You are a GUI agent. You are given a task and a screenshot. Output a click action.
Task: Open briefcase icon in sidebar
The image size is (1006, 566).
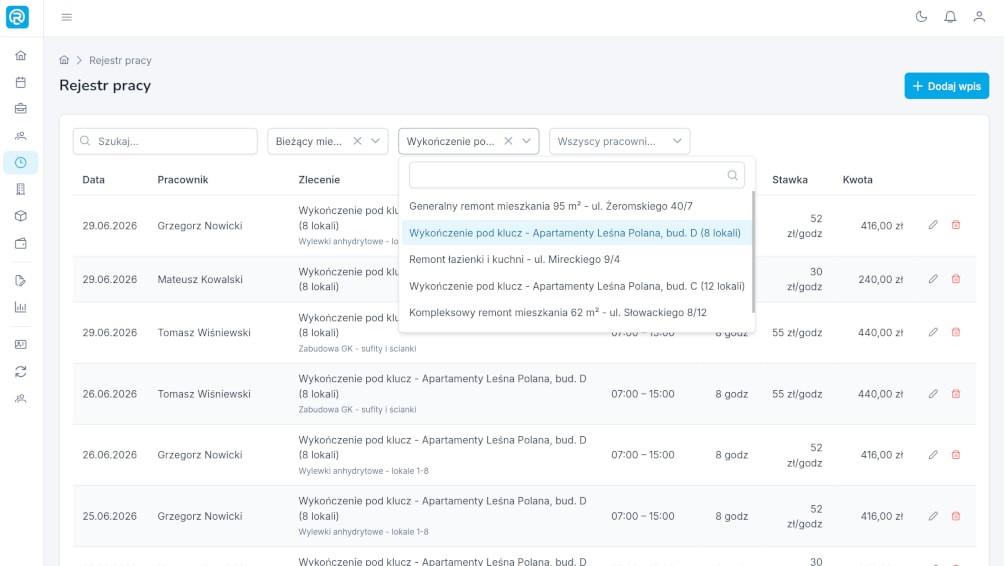[21, 108]
